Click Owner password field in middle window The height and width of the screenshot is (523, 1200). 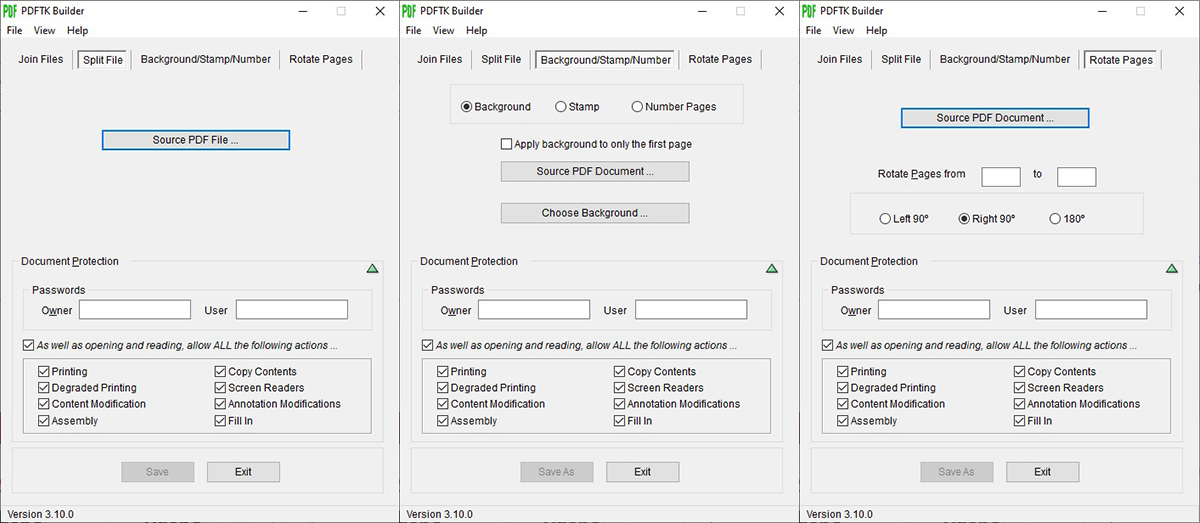534,310
